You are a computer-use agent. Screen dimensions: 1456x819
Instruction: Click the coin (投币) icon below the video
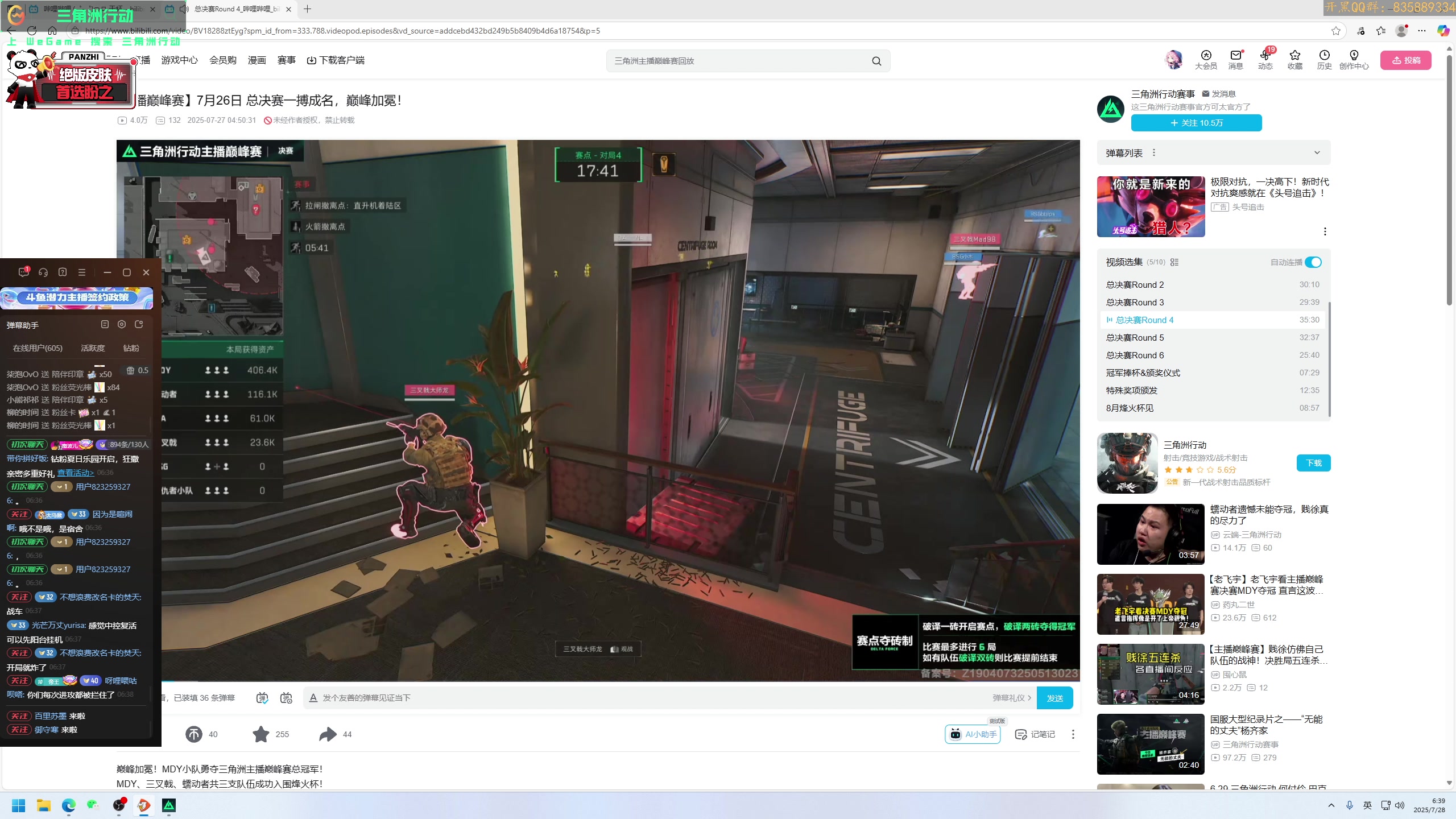click(x=193, y=734)
